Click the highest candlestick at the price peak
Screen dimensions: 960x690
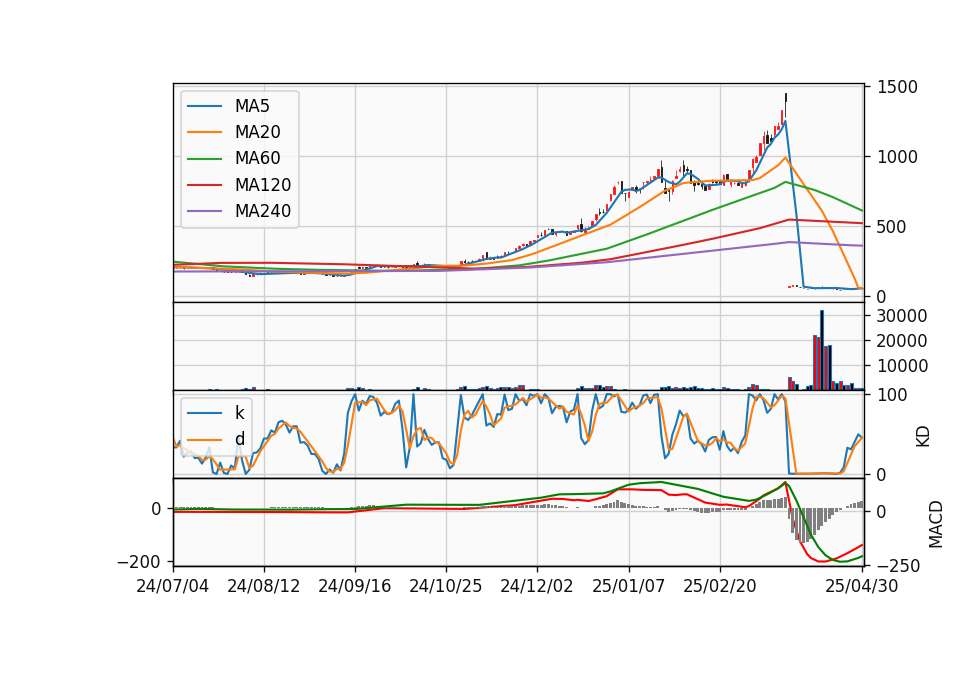click(786, 105)
